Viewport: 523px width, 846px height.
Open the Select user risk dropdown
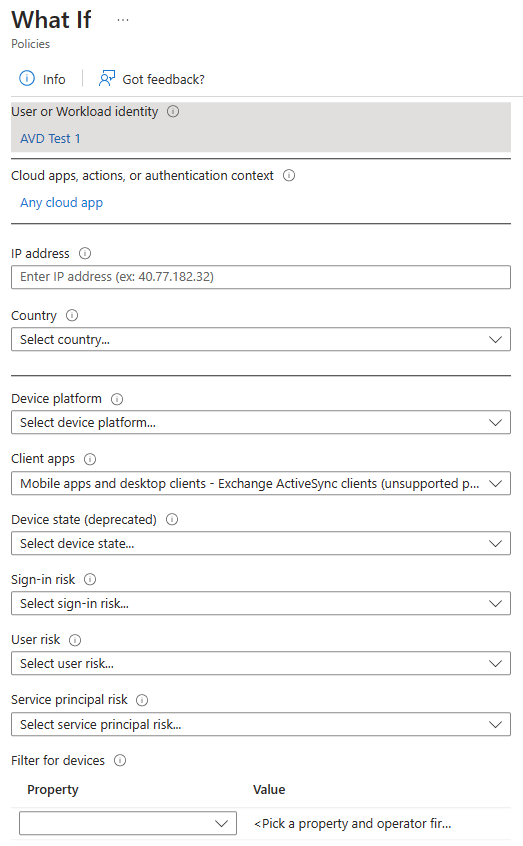tap(261, 663)
